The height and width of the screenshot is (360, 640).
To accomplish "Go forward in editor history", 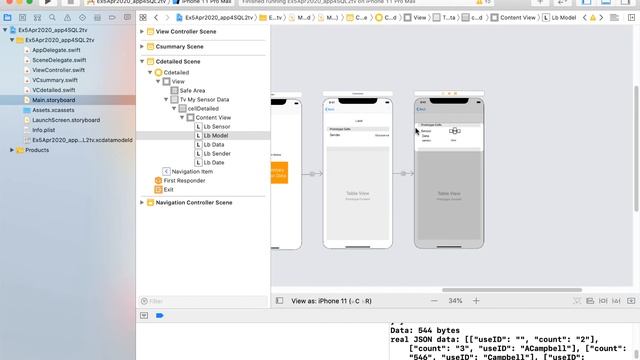I will tap(167, 18).
